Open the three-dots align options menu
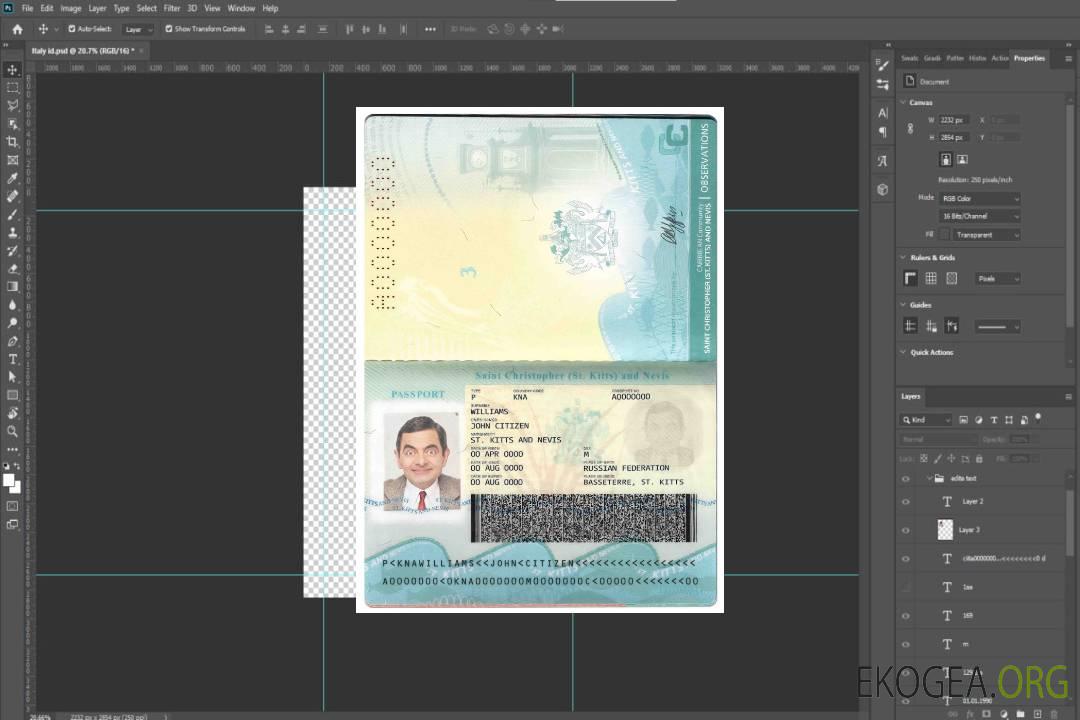The height and width of the screenshot is (720, 1080). [430, 29]
